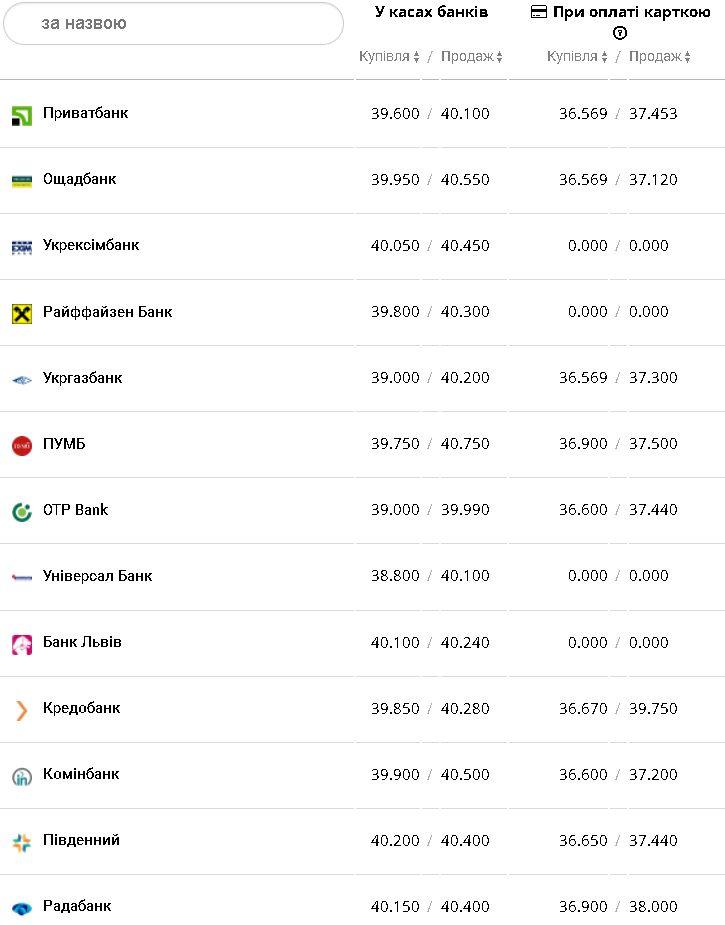This screenshot has width=725, height=925.
Task: Sort by card payment Купівля column
Action: (x=577, y=57)
